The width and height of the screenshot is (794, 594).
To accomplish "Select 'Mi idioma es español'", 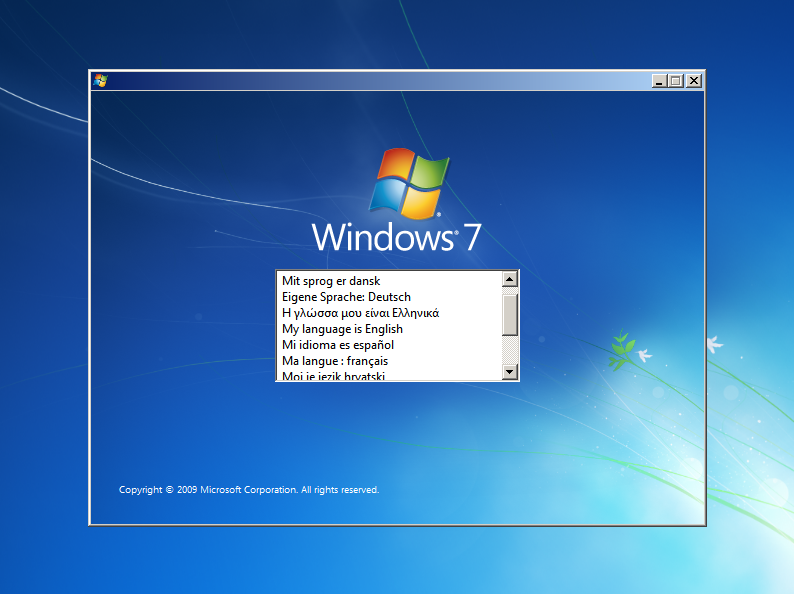I will tap(389, 345).
